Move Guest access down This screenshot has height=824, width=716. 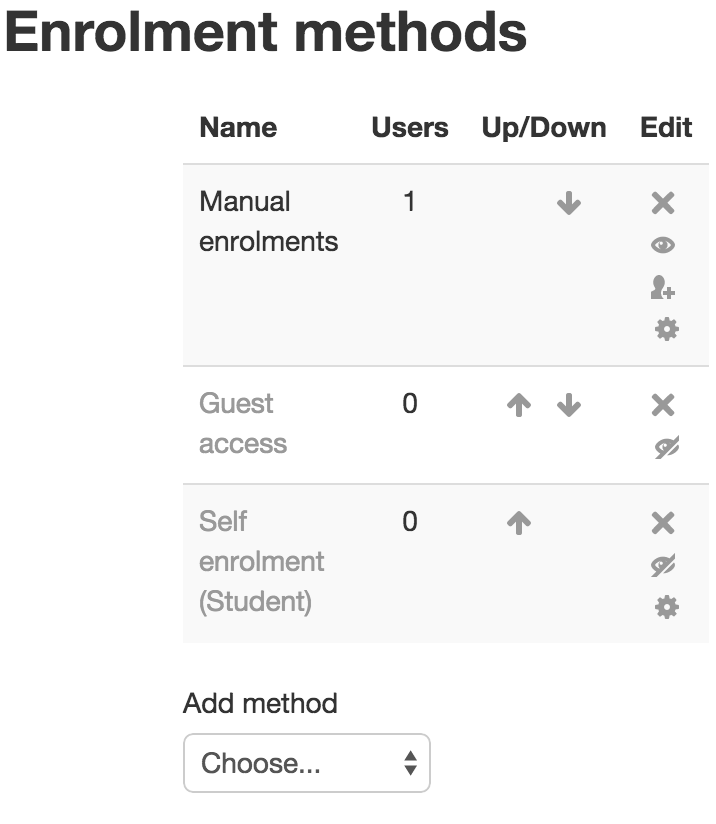click(569, 405)
